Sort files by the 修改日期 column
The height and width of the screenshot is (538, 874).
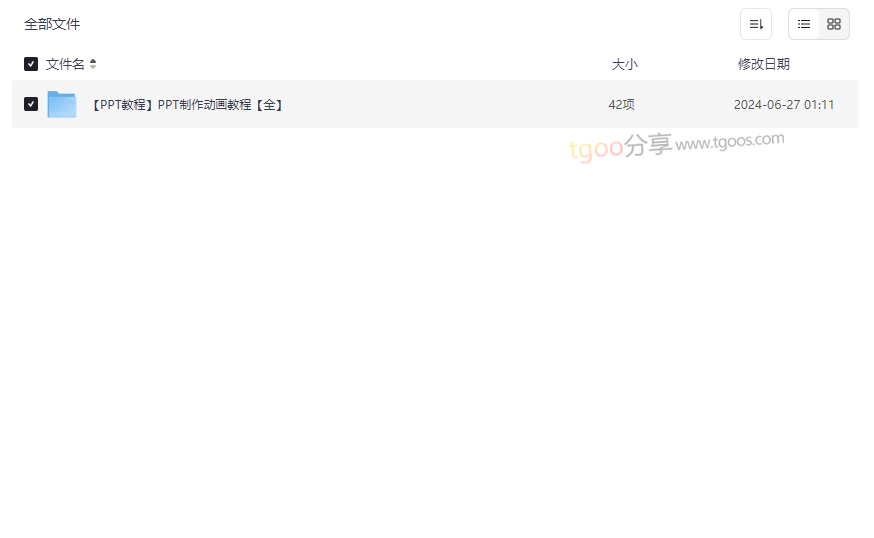tap(764, 64)
